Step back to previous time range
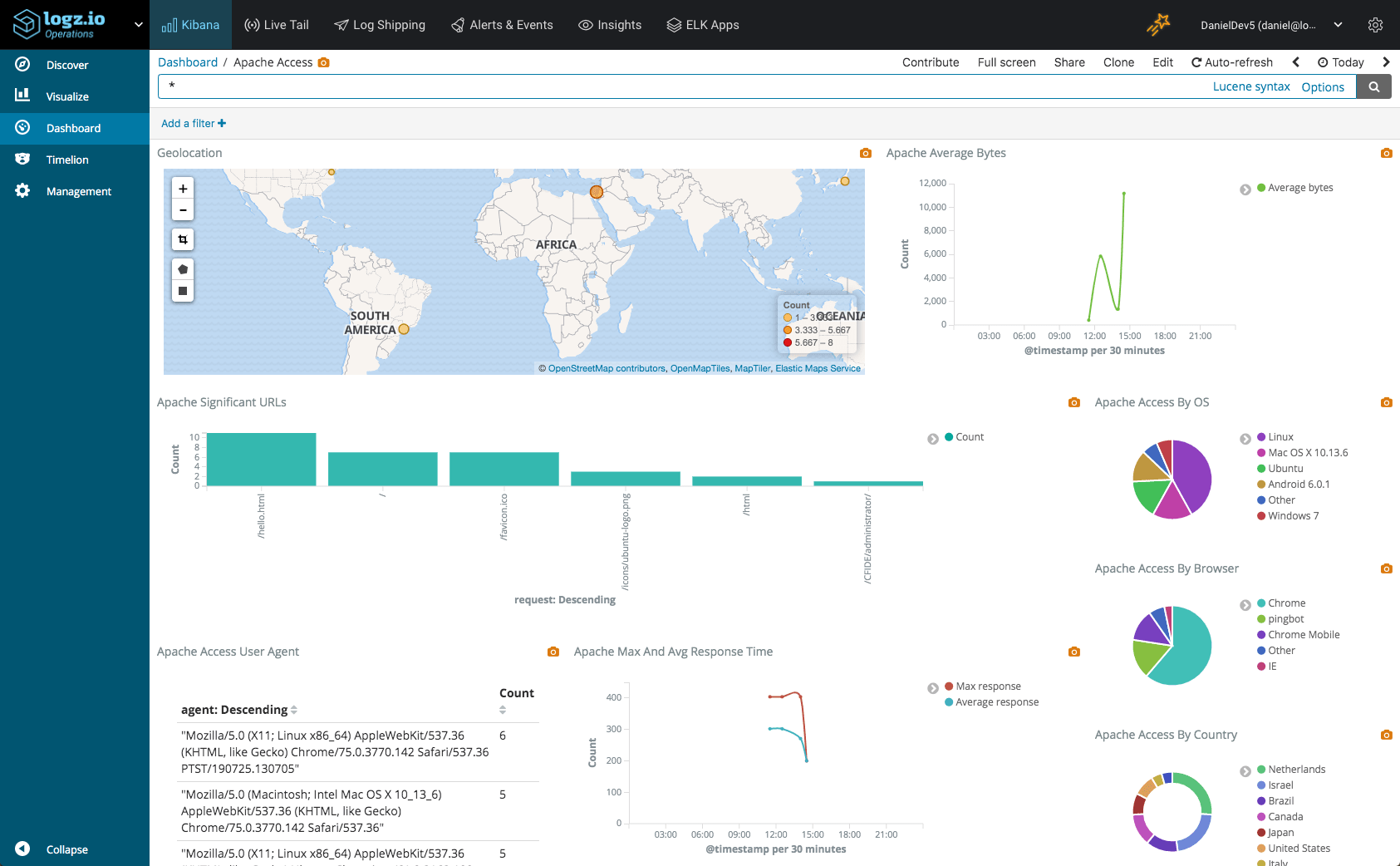The width and height of the screenshot is (1400, 866). (x=1296, y=62)
